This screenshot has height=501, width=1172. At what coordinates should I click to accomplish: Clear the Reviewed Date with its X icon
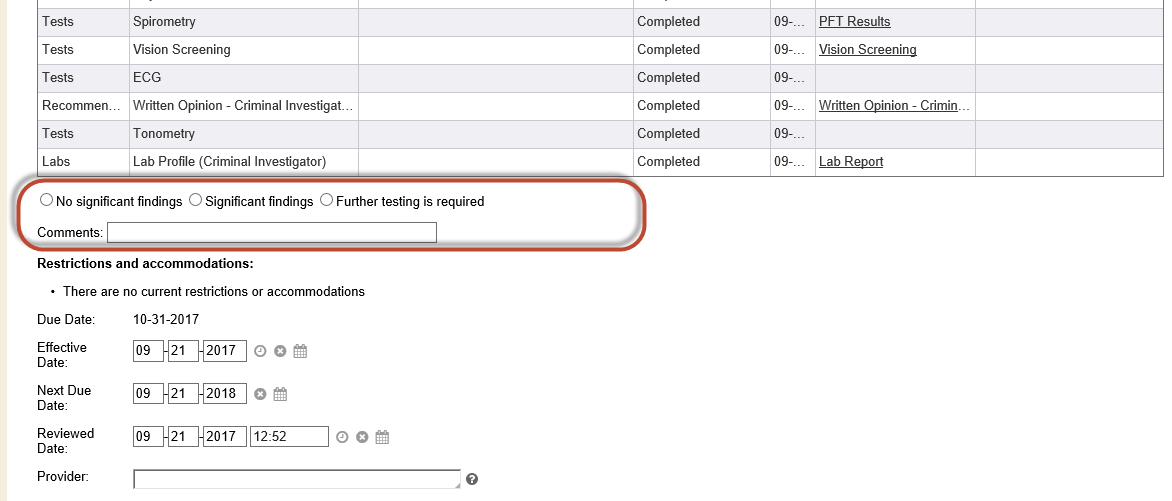362,437
